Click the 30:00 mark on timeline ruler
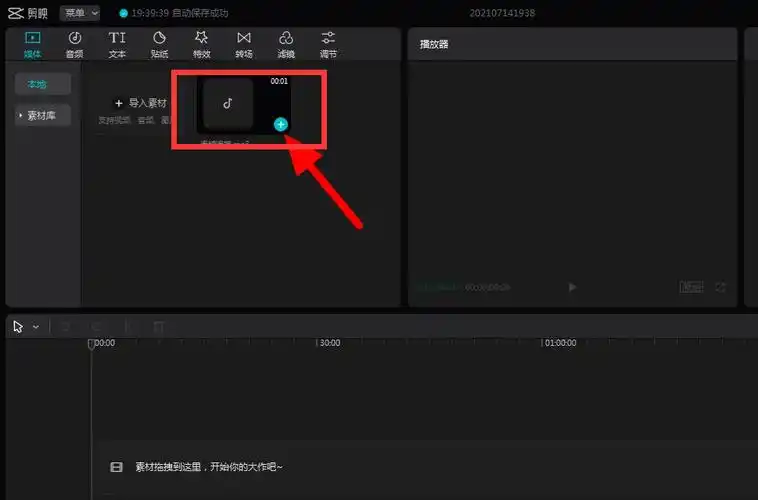The image size is (758, 500). tap(330, 343)
